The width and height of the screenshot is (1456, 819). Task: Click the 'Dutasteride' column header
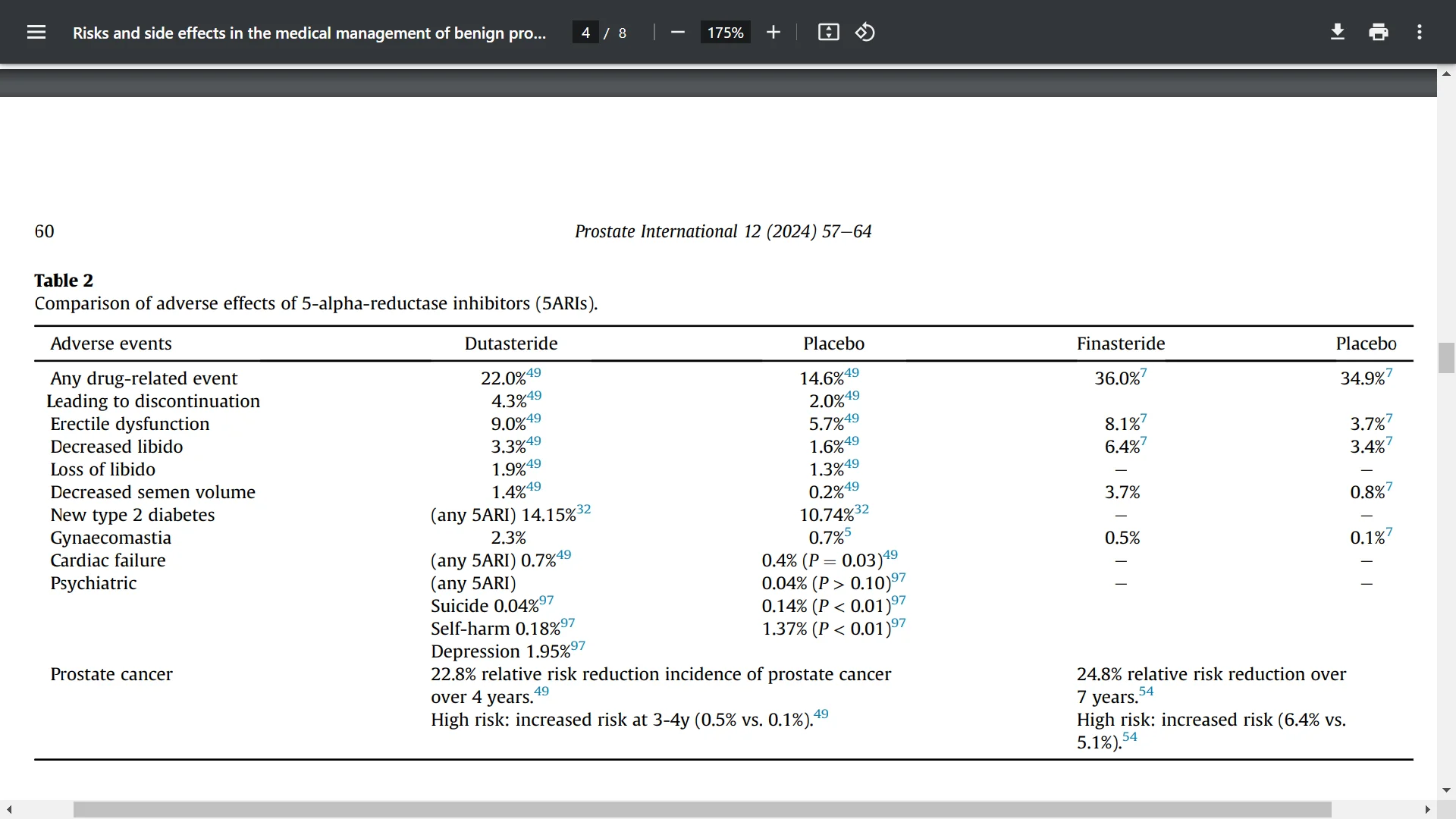(x=511, y=344)
